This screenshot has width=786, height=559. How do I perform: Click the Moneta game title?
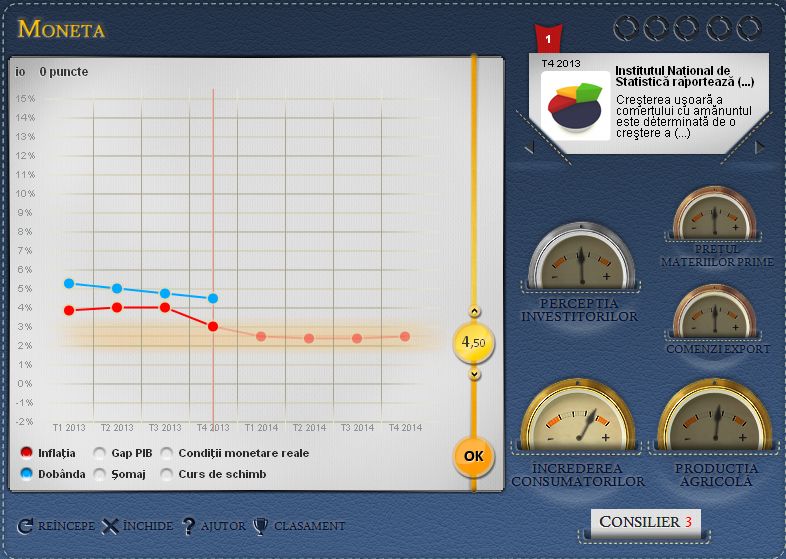pos(61,29)
